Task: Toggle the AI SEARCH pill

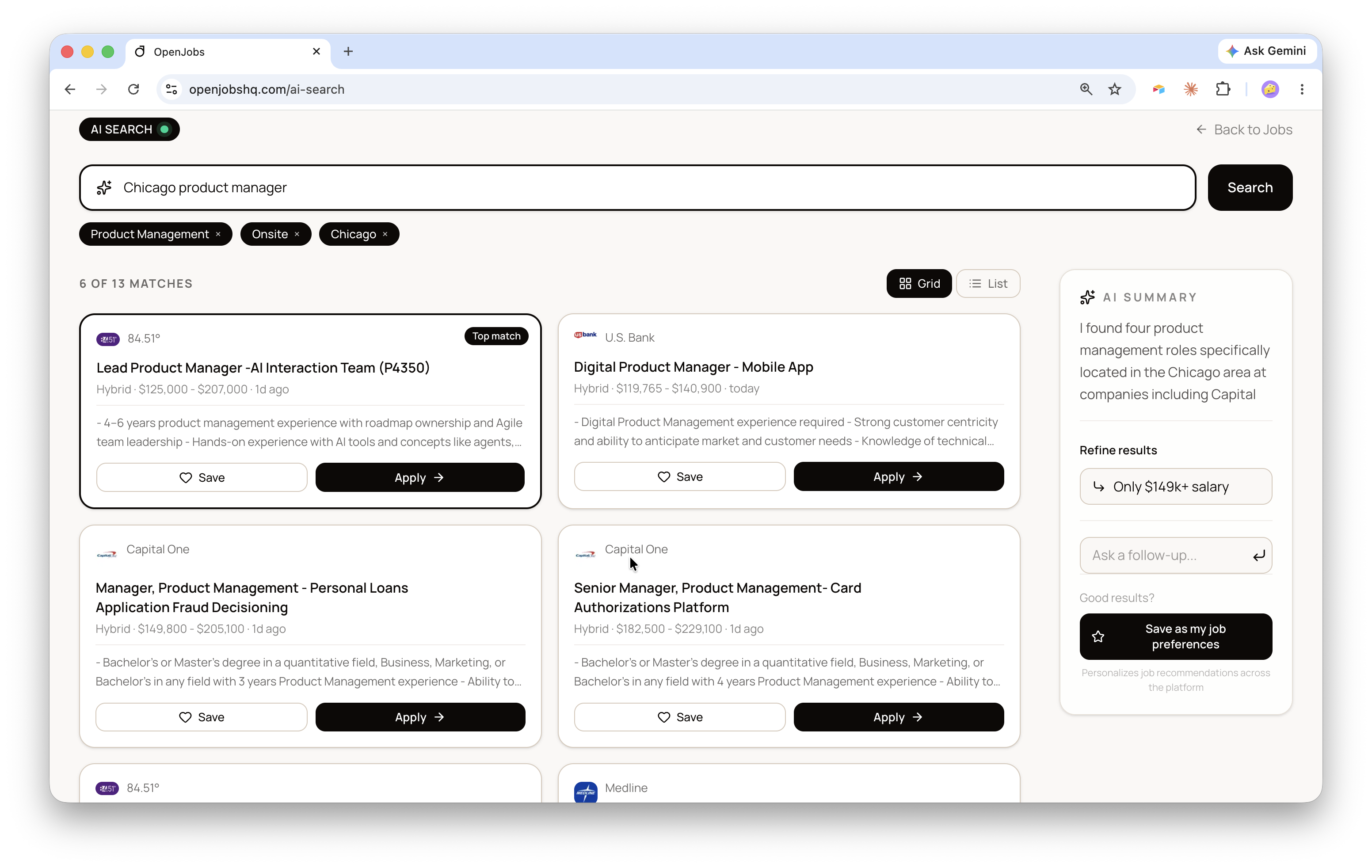Action: click(130, 129)
